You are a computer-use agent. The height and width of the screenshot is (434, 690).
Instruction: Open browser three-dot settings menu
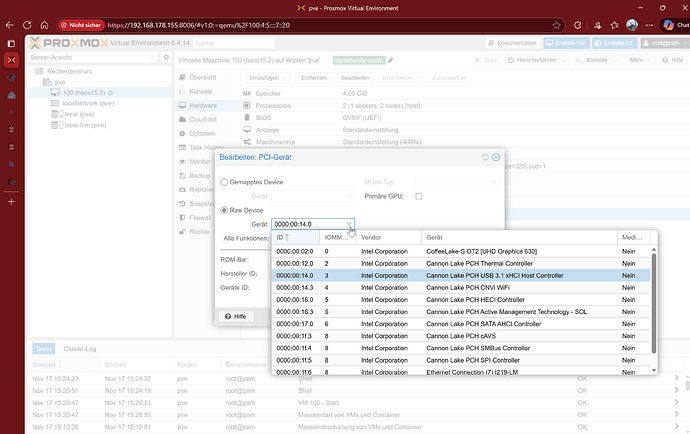pos(650,25)
